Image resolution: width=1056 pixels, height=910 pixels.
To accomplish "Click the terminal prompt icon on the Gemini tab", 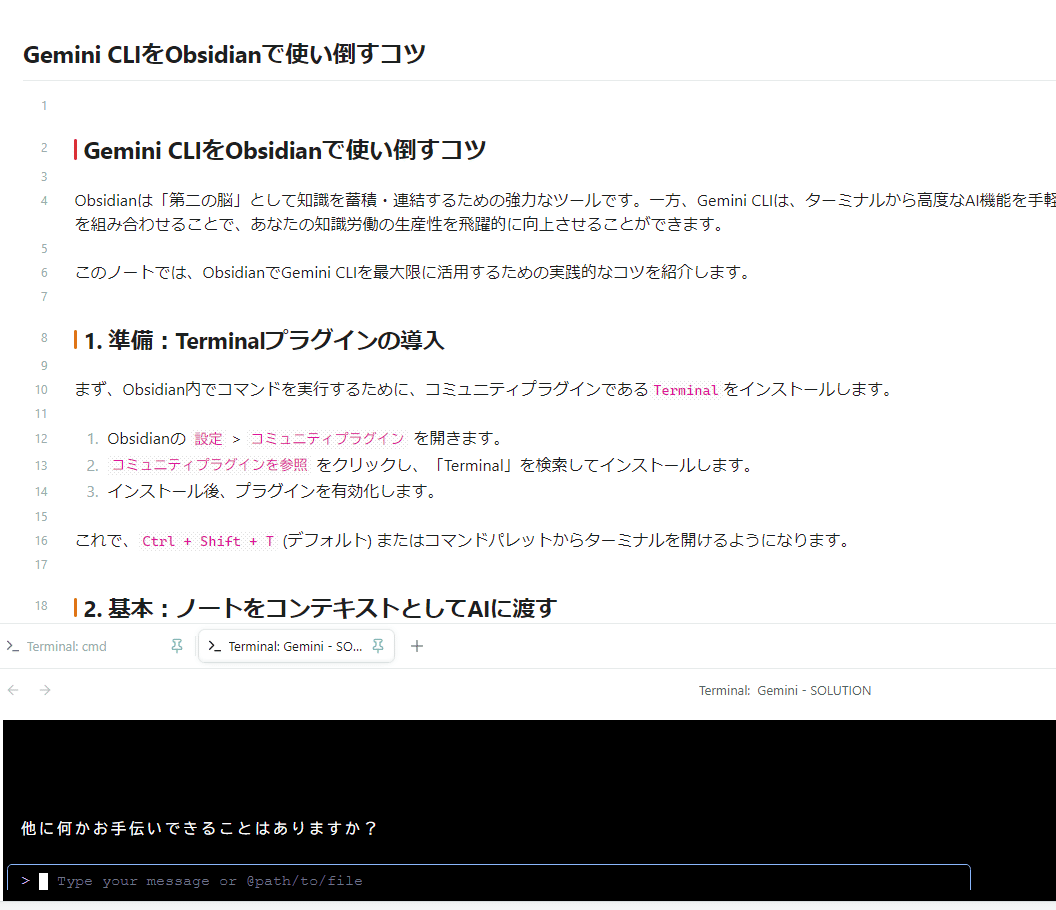I will pos(213,646).
